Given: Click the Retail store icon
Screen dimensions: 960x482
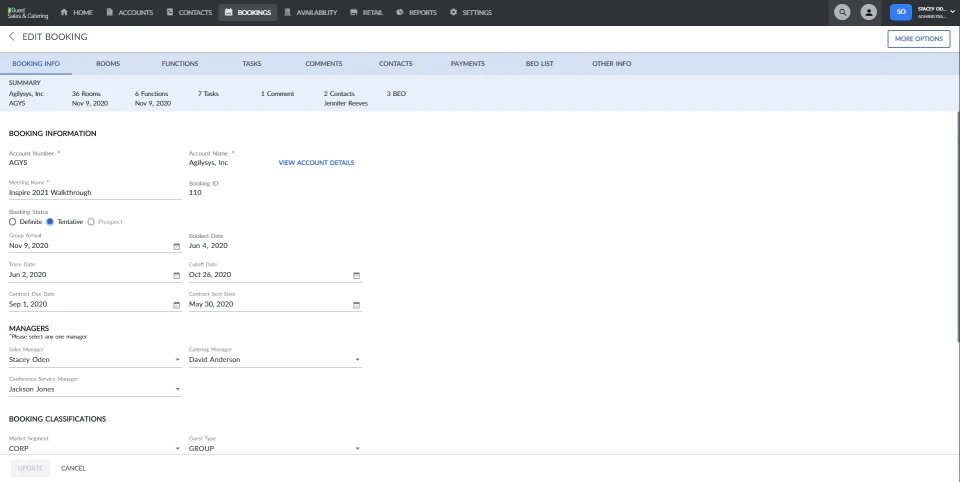Looking at the screenshot, I should coord(353,12).
